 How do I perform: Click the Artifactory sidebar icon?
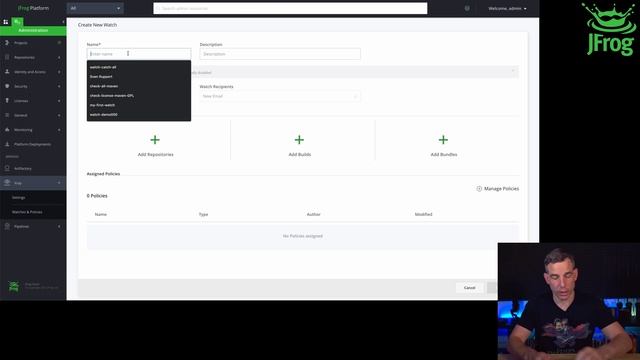(x=7, y=168)
